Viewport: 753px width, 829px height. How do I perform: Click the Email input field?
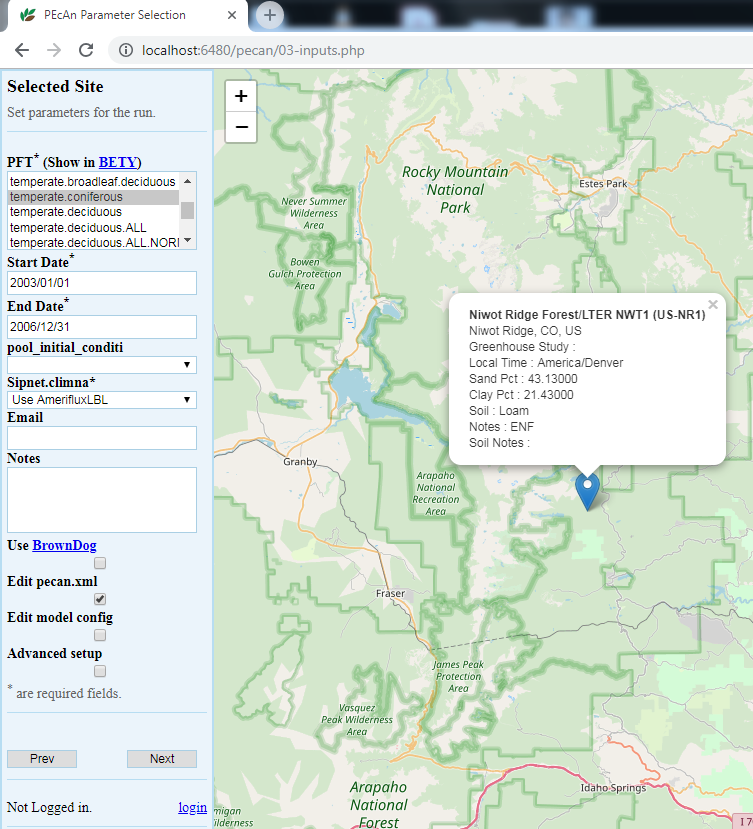coord(101,438)
